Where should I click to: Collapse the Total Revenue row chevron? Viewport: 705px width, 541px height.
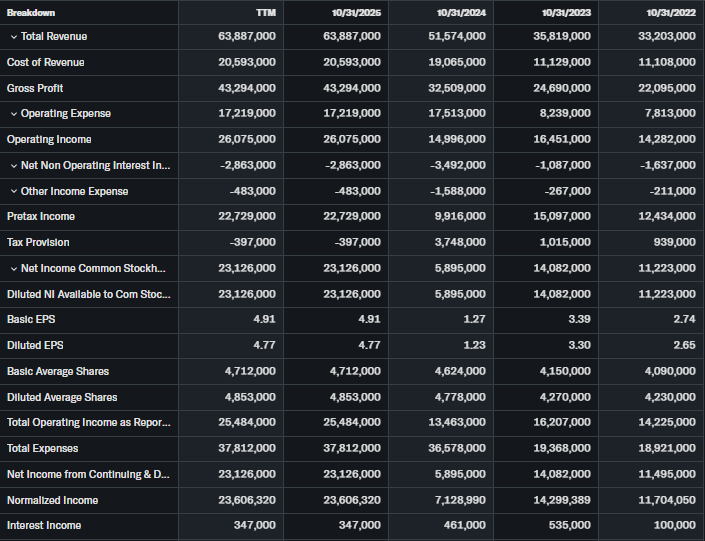coord(13,37)
